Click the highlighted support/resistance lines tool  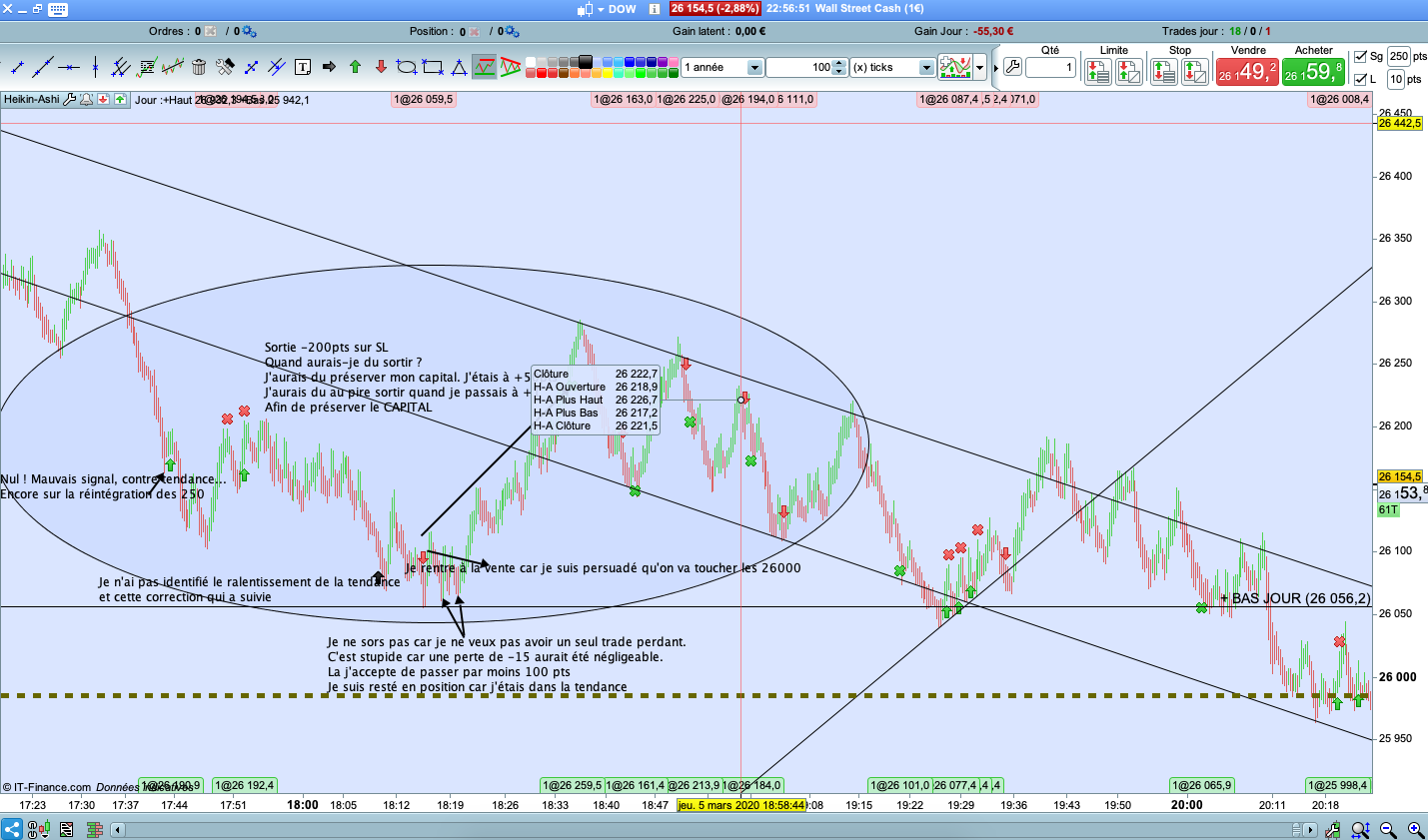point(485,67)
